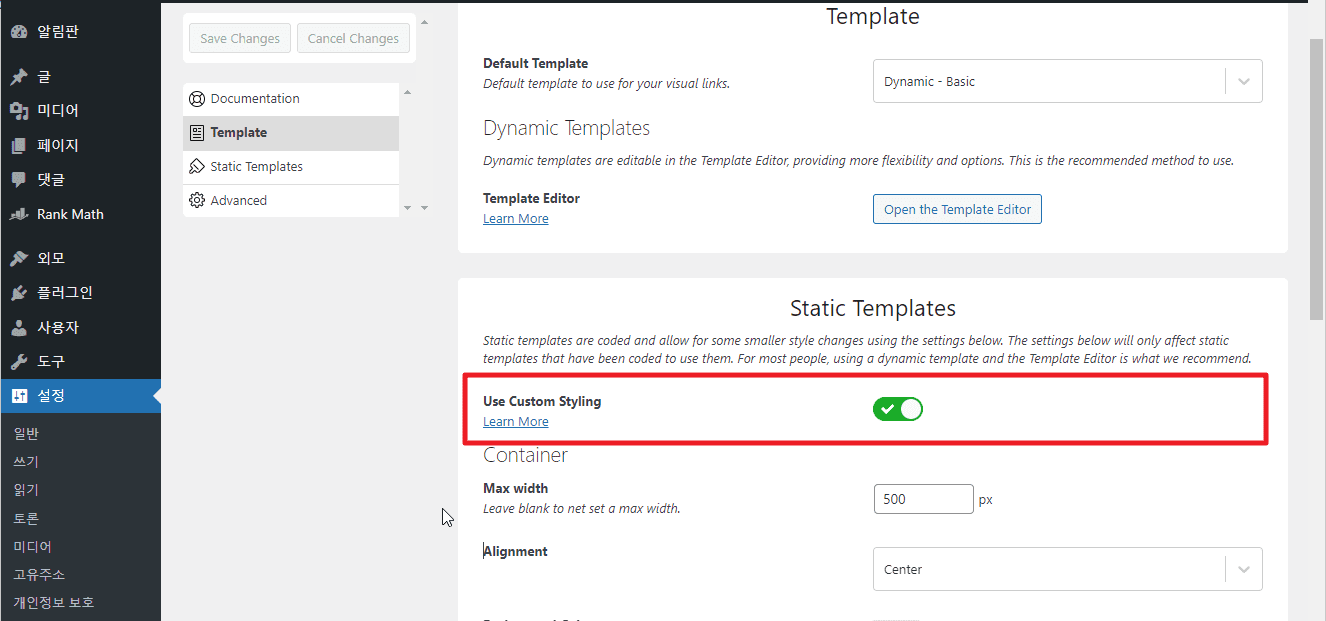Click the Appearance paintbrush icon
Viewport: 1326px width, 621px height.
[19, 259]
